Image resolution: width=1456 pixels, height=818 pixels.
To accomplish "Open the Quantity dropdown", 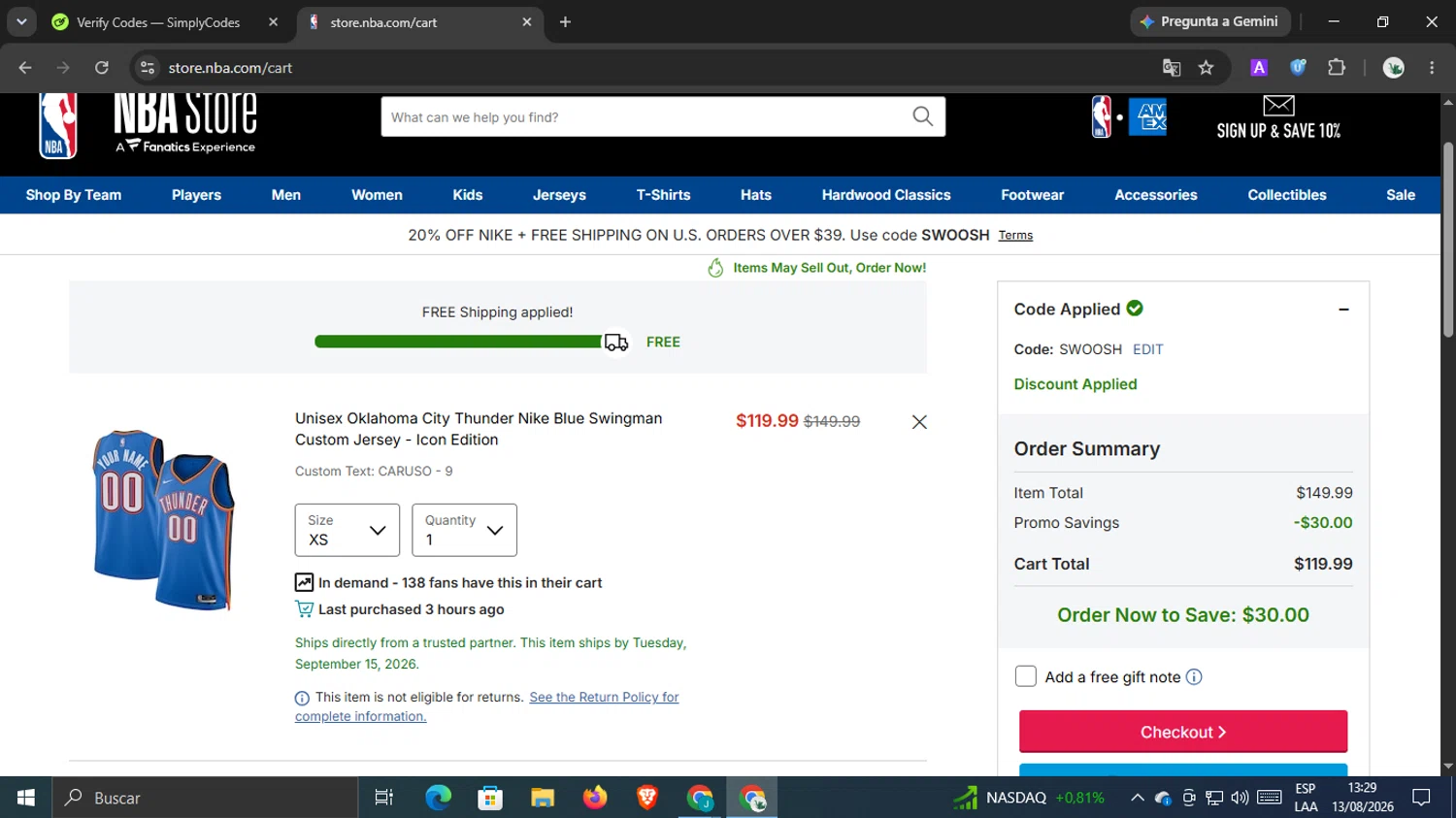I will pos(464,530).
